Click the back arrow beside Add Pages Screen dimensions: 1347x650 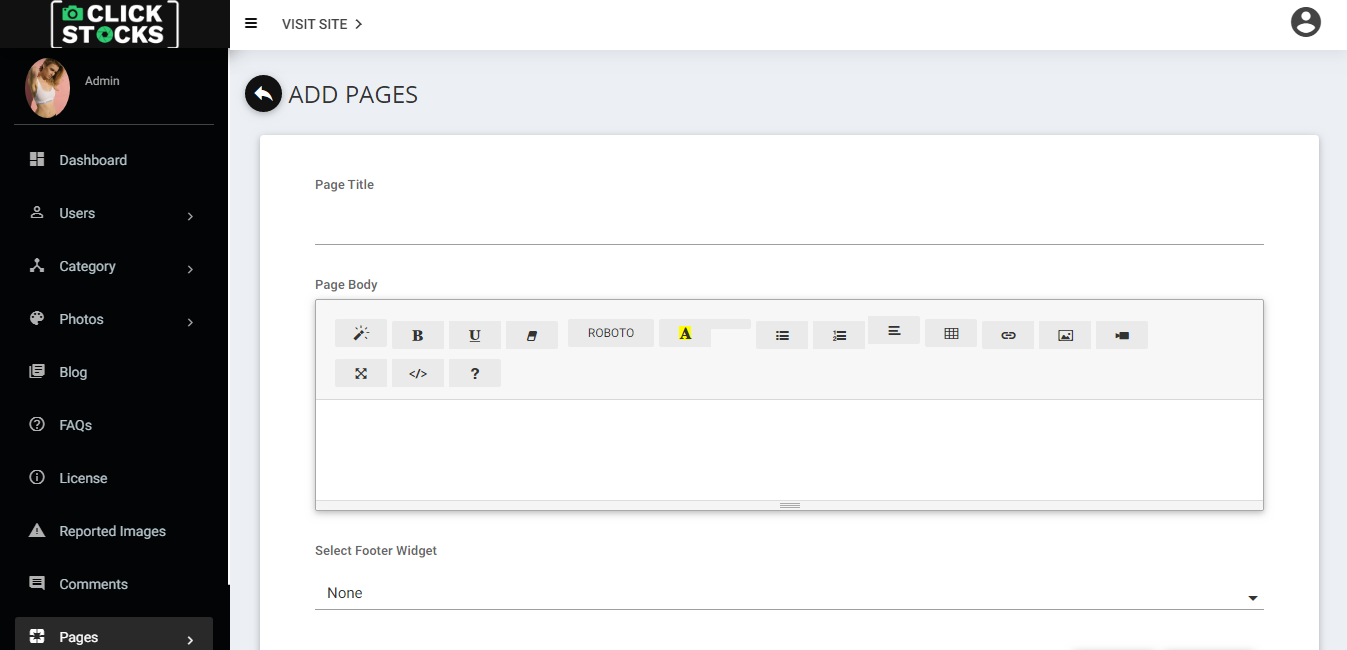tap(263, 94)
